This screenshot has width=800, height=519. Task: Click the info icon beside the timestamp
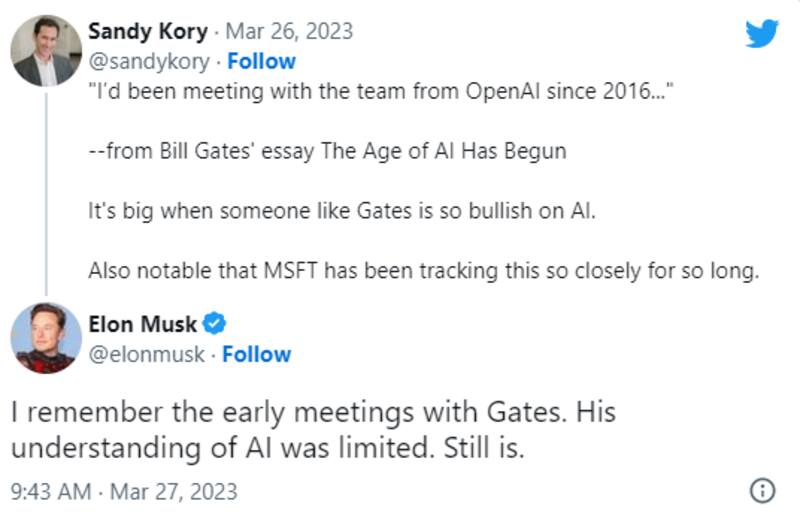762,491
